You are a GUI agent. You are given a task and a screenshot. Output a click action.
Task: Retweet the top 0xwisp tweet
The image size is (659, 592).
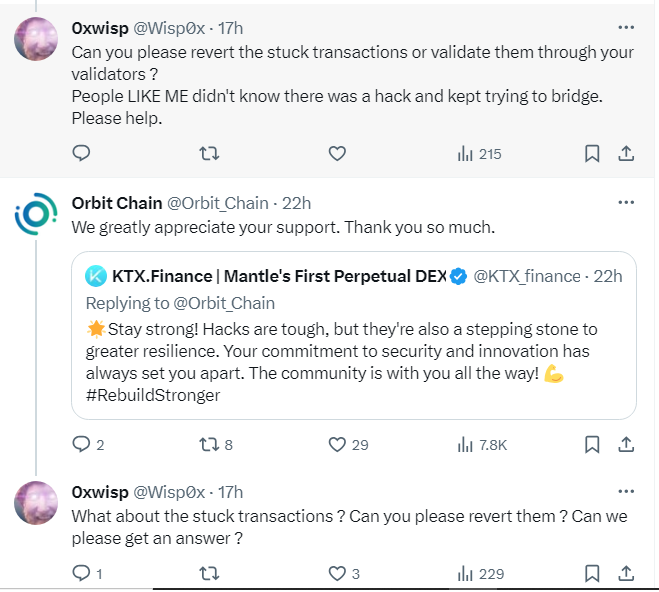click(x=209, y=154)
